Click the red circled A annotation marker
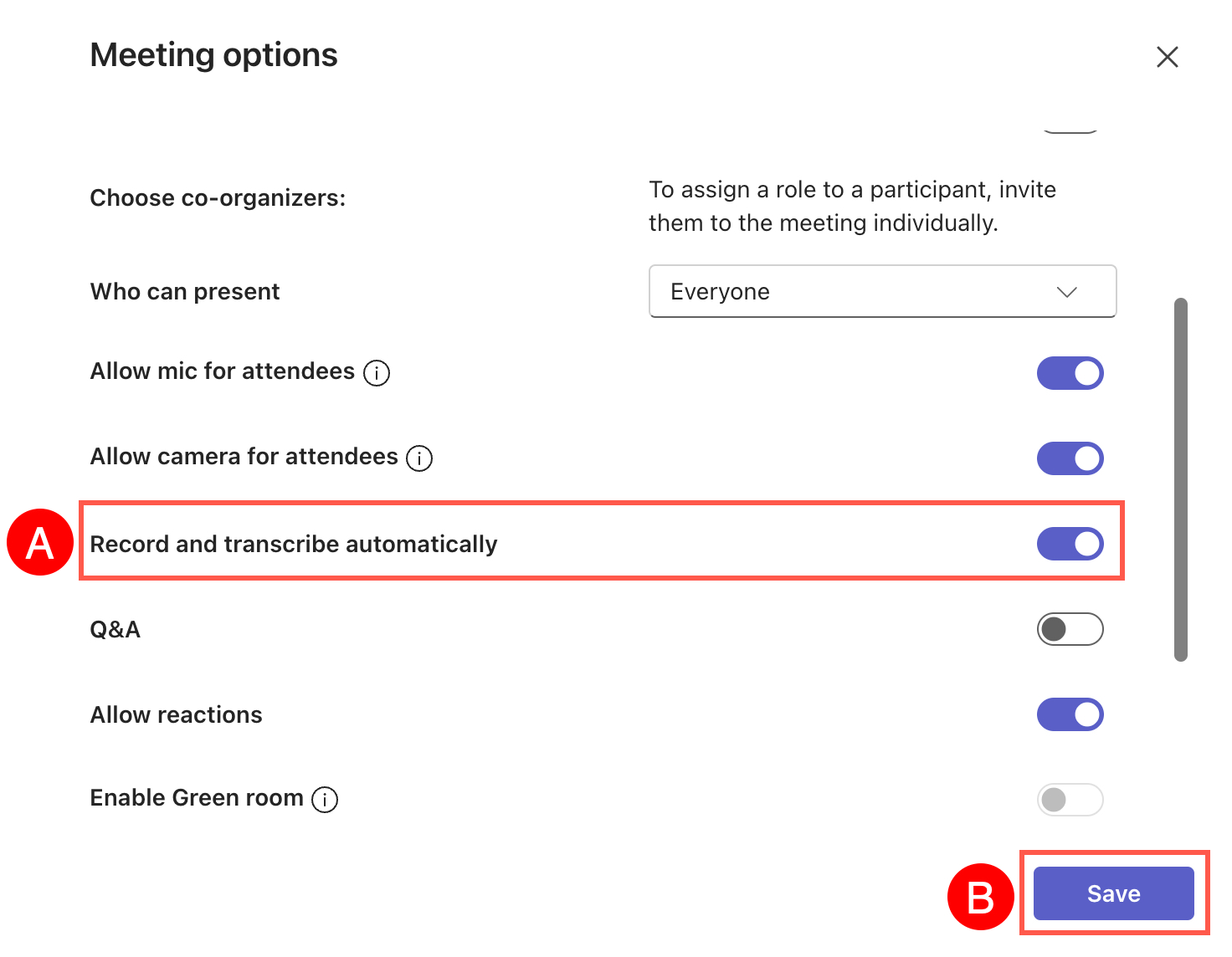The image size is (1232, 957). 40,543
